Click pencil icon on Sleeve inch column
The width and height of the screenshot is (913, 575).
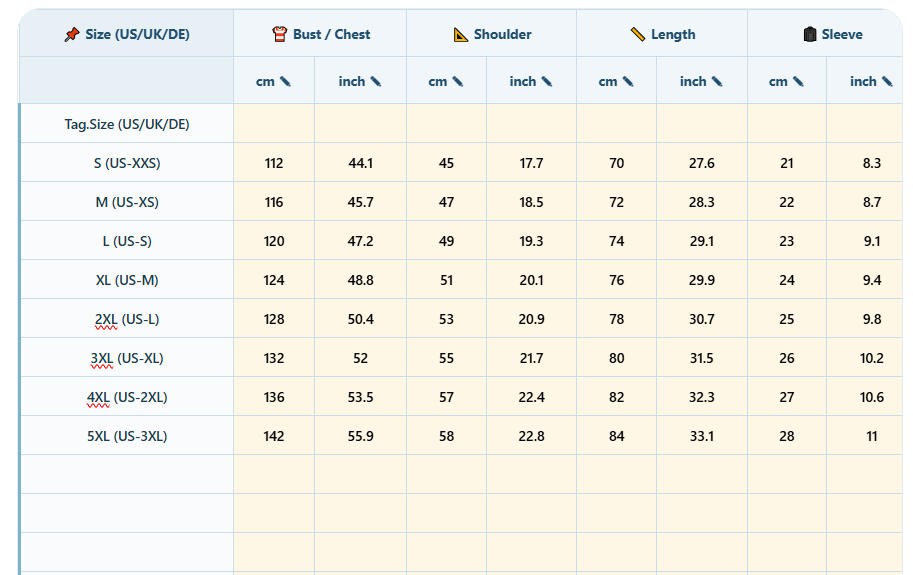coord(887,81)
